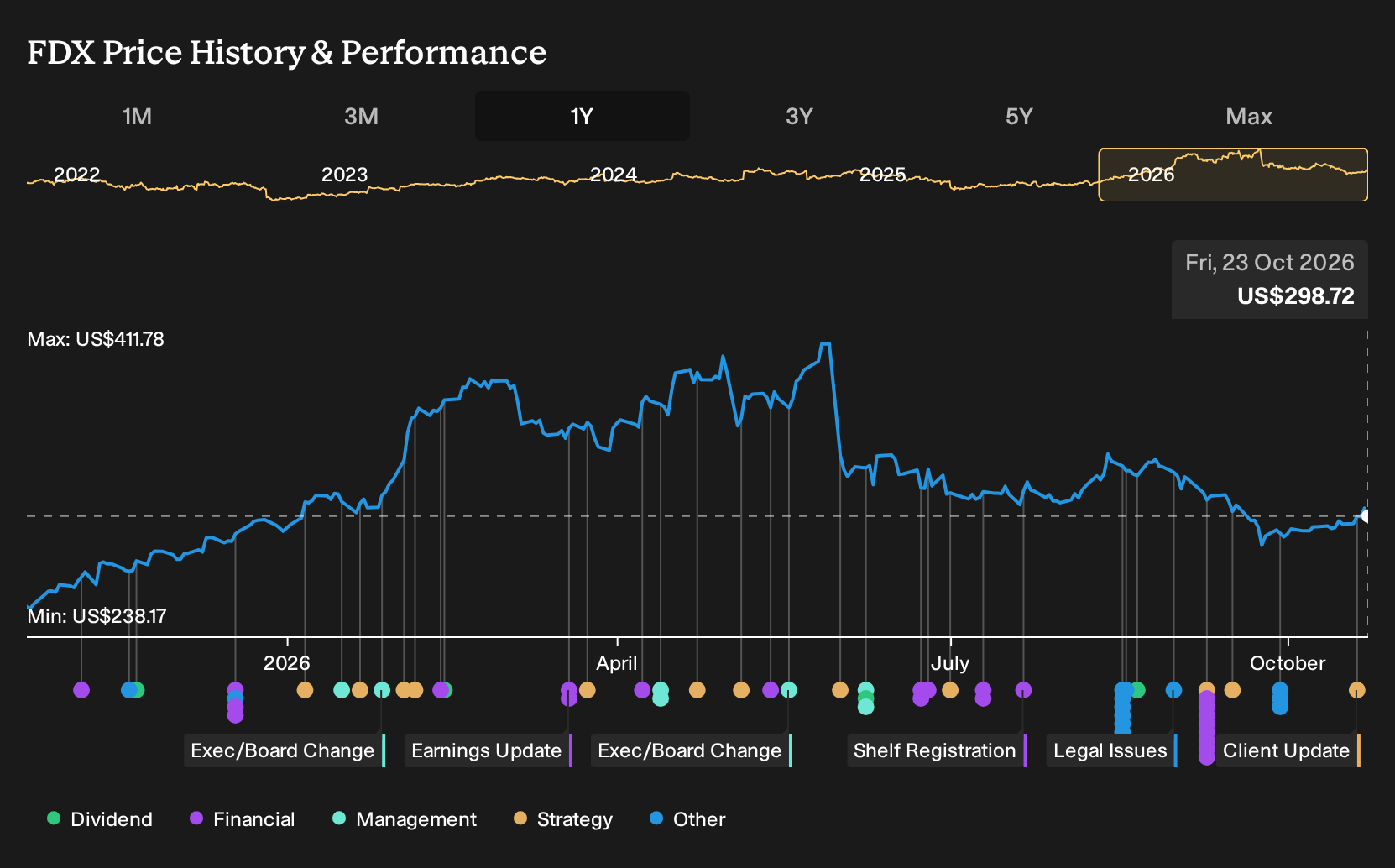Screen dimensions: 1395x868
Task: Select the 1M time range tab
Action: (x=137, y=116)
